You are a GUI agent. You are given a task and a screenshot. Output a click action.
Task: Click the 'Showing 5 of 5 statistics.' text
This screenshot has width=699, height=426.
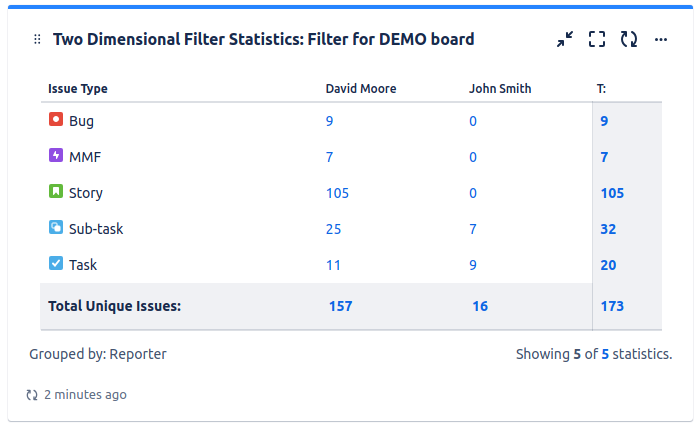[594, 354]
